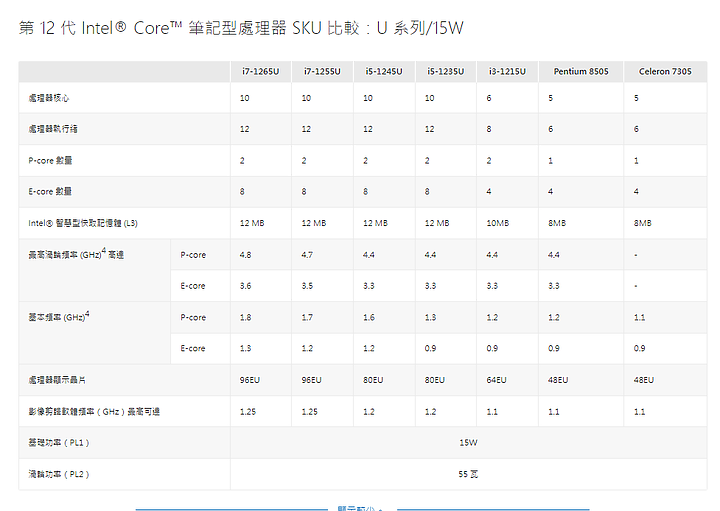Click the 15W value in PL1 row

tap(468, 443)
